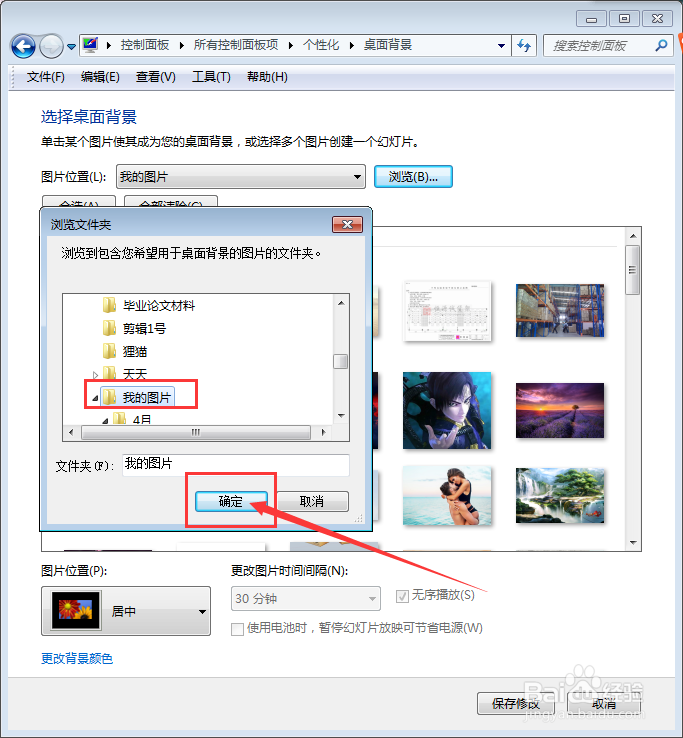This screenshot has height=738, width=683.
Task: Click folder tree horizontal scrollbar thumb
Action: pyautogui.click(x=196, y=432)
